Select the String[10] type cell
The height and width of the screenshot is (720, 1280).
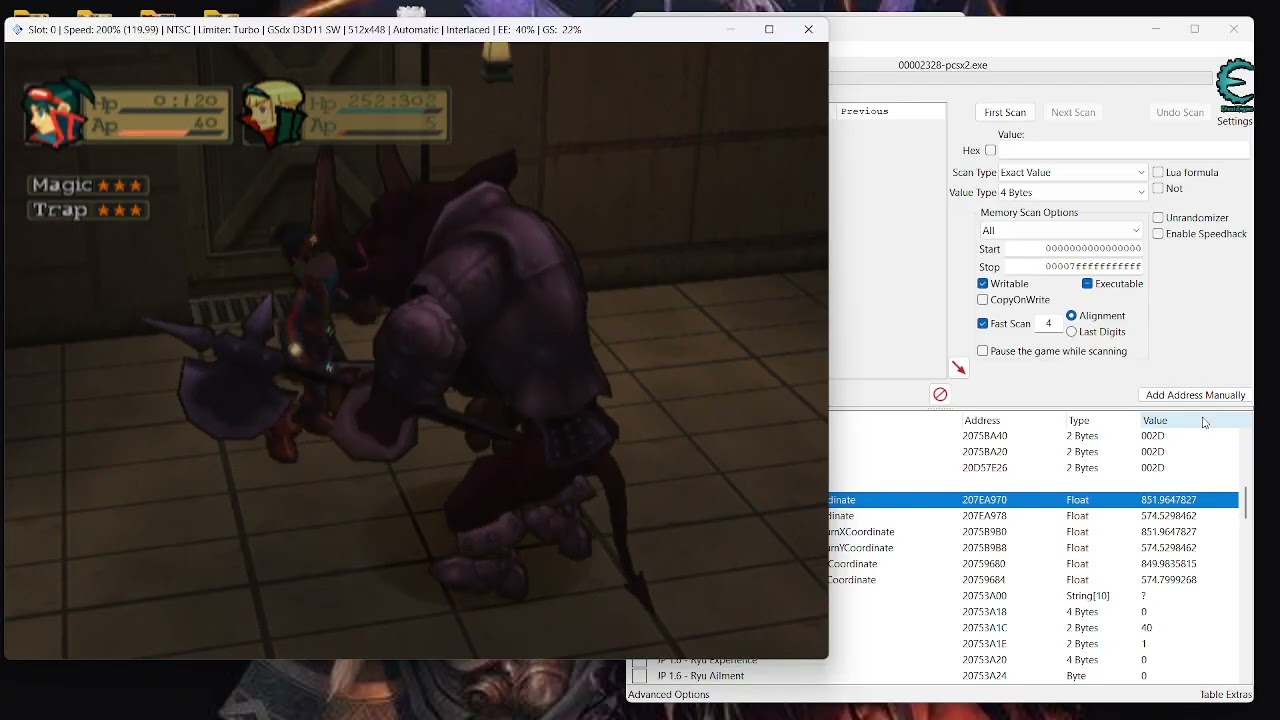(x=1088, y=596)
